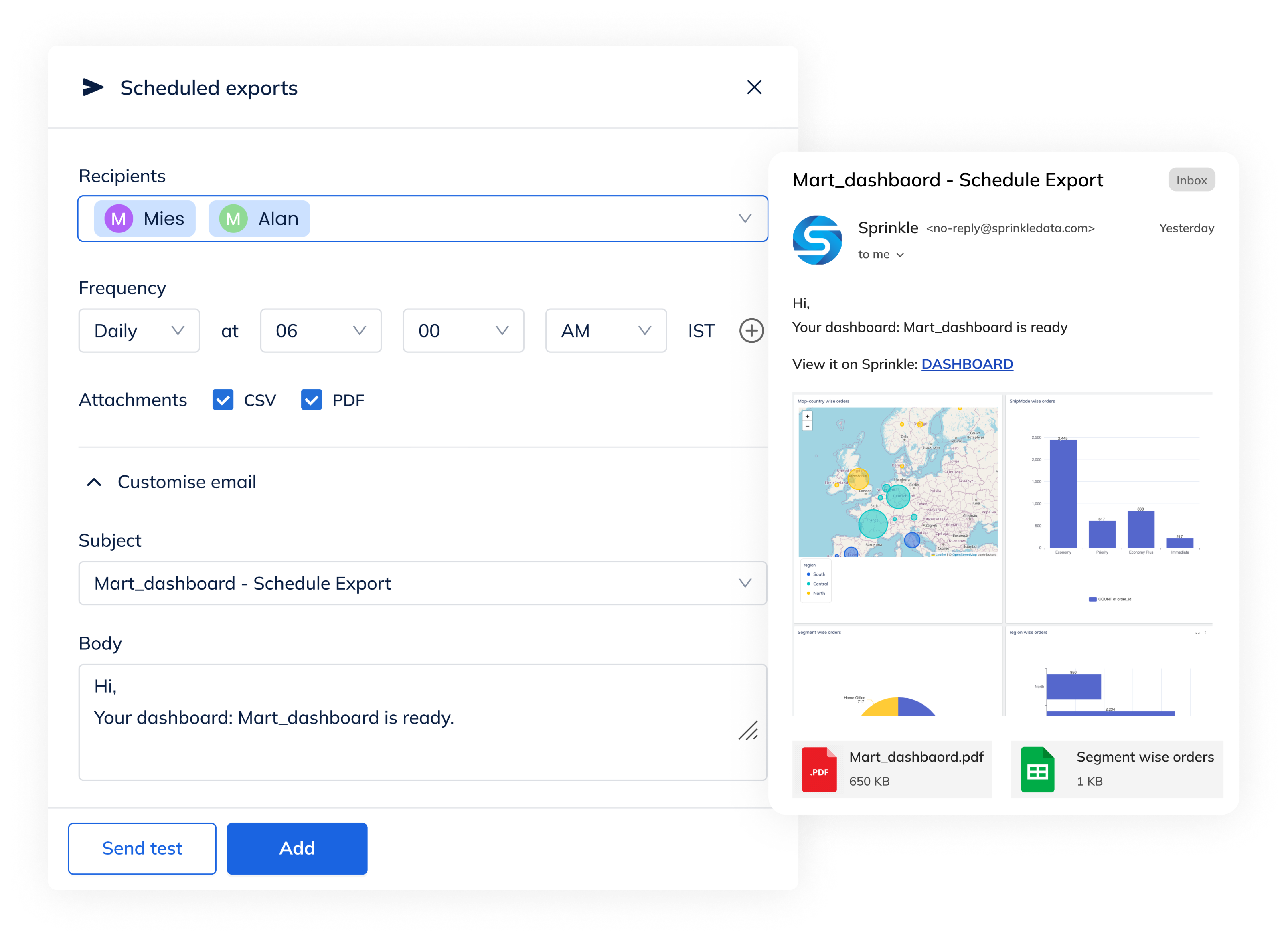This screenshot has height=940, width=1288.
Task: Open the Daily frequency dropdown
Action: [139, 331]
